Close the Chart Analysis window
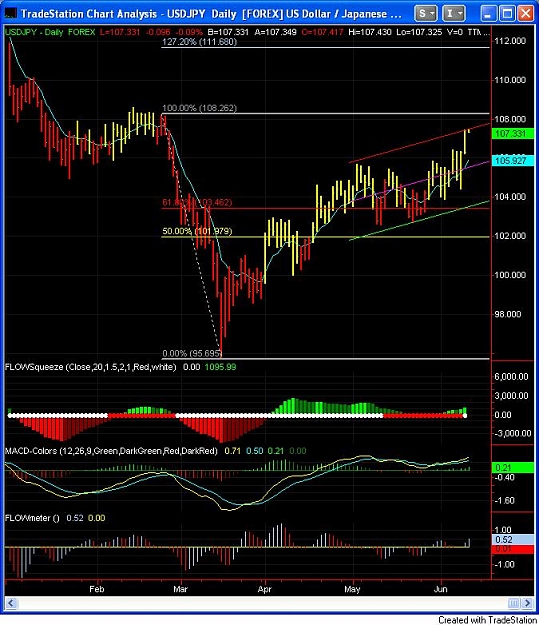The height and width of the screenshot is (625, 539). coord(526,14)
